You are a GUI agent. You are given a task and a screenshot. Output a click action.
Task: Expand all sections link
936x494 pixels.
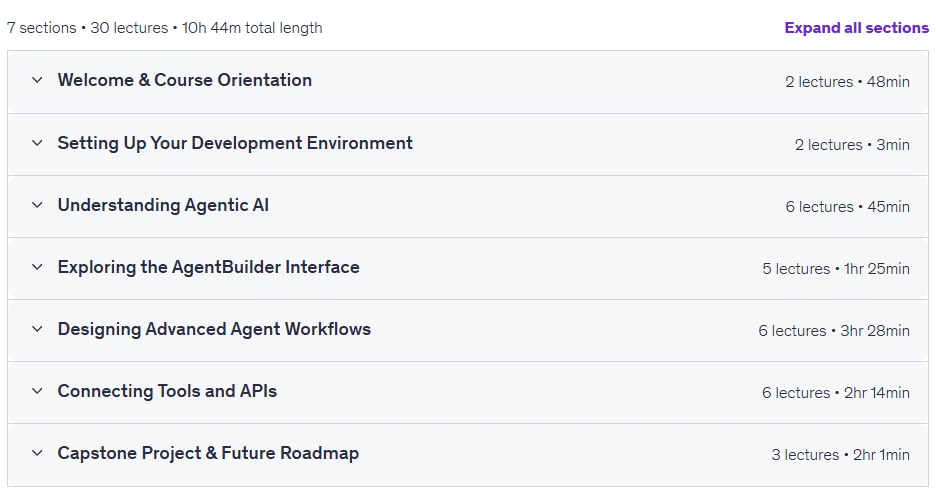point(857,28)
